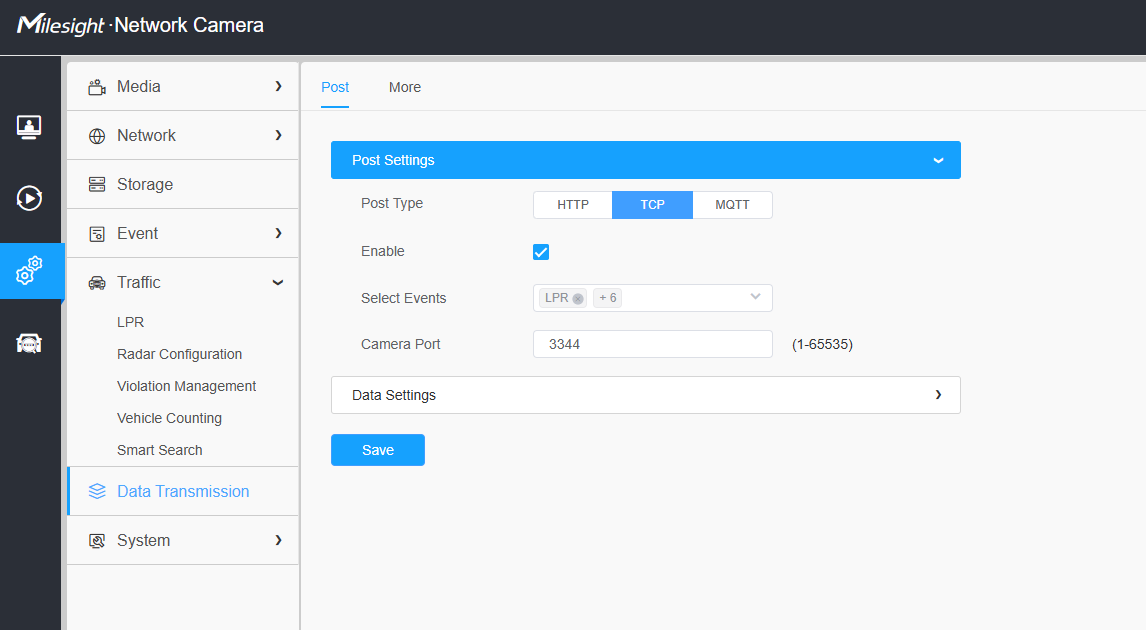Open the System menu

coord(183,540)
